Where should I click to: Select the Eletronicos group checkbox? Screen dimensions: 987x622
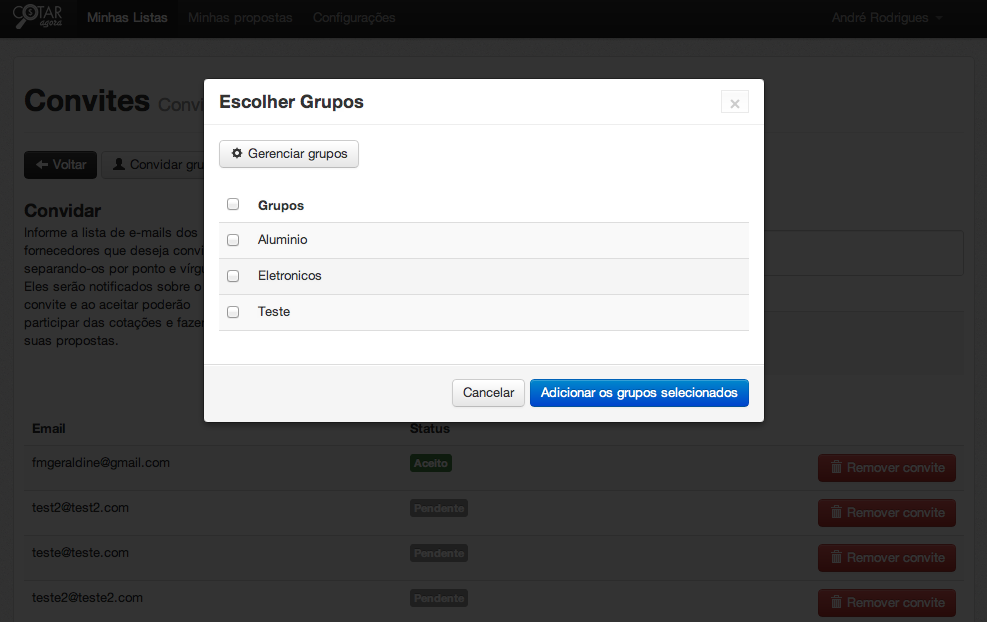pyautogui.click(x=233, y=276)
